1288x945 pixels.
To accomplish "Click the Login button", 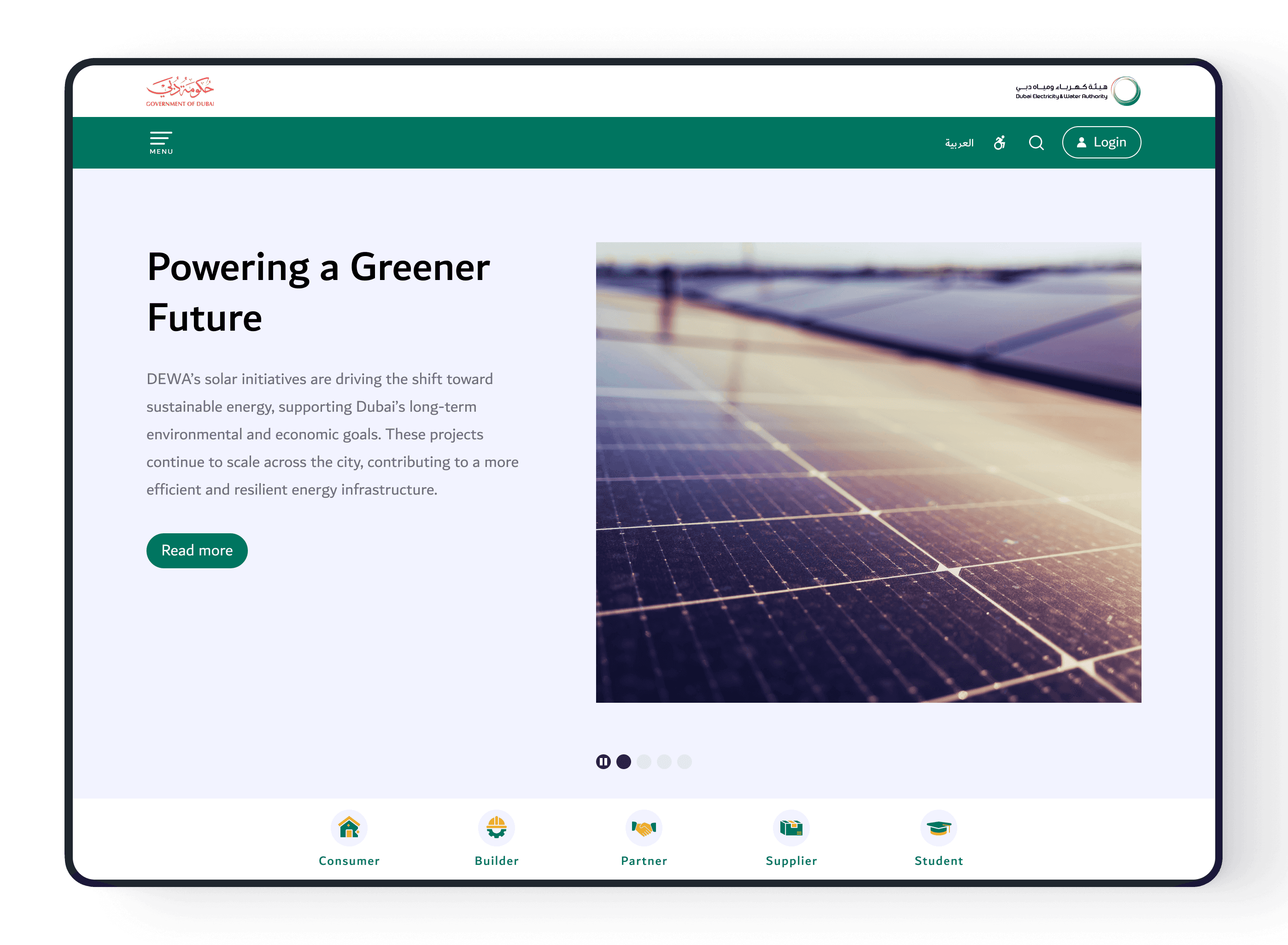I will pos(1101,142).
